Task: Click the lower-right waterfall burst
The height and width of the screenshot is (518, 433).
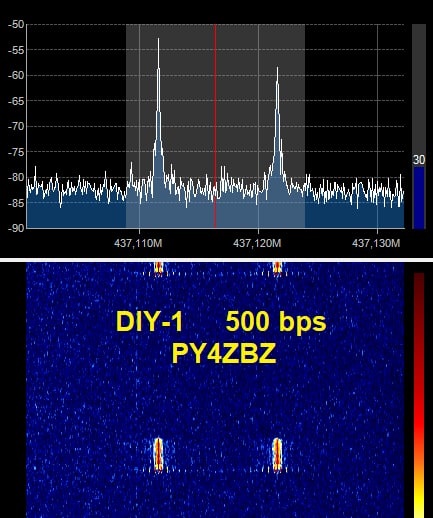Action: (x=277, y=455)
